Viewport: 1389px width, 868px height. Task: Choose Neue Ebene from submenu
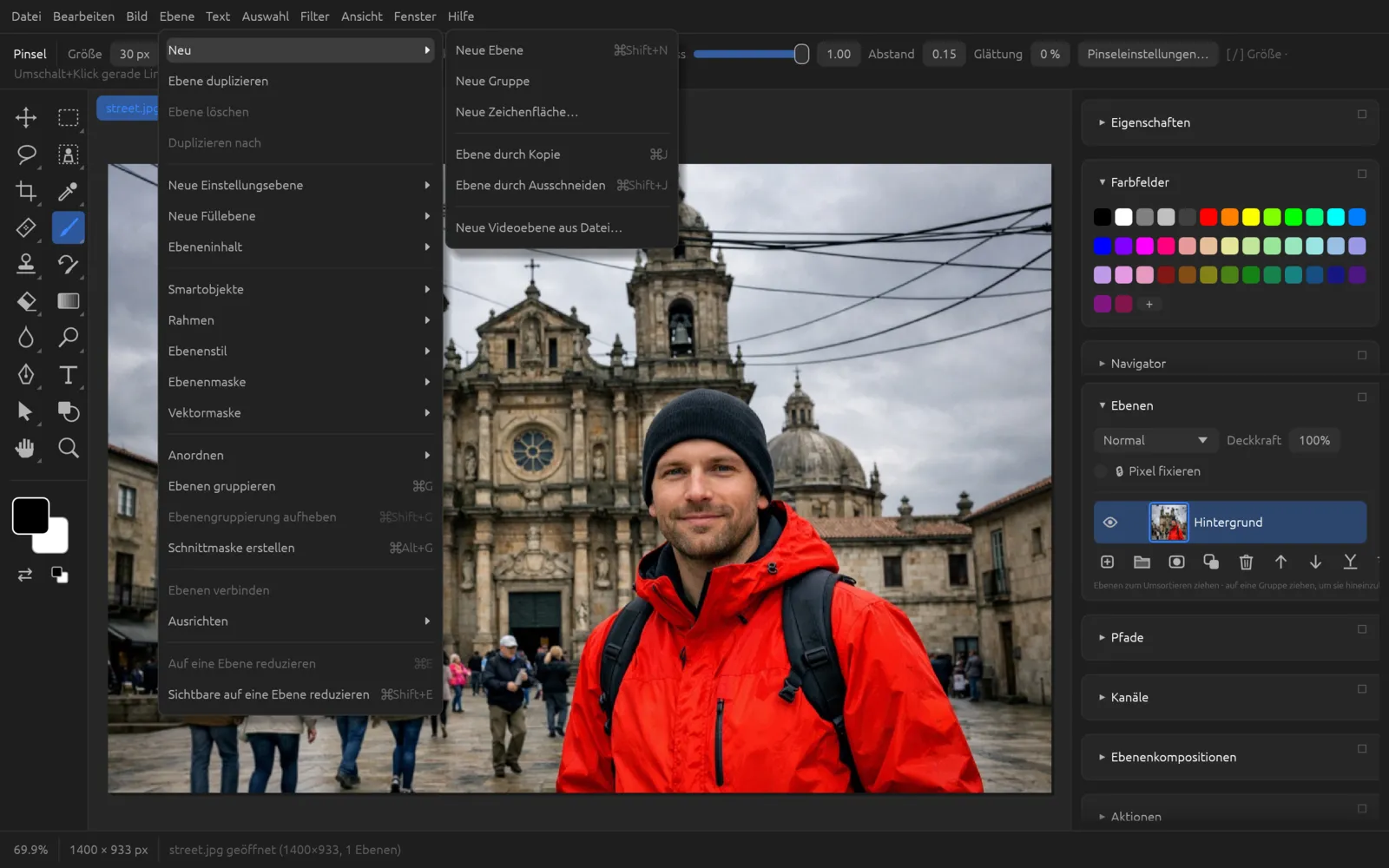coord(561,50)
